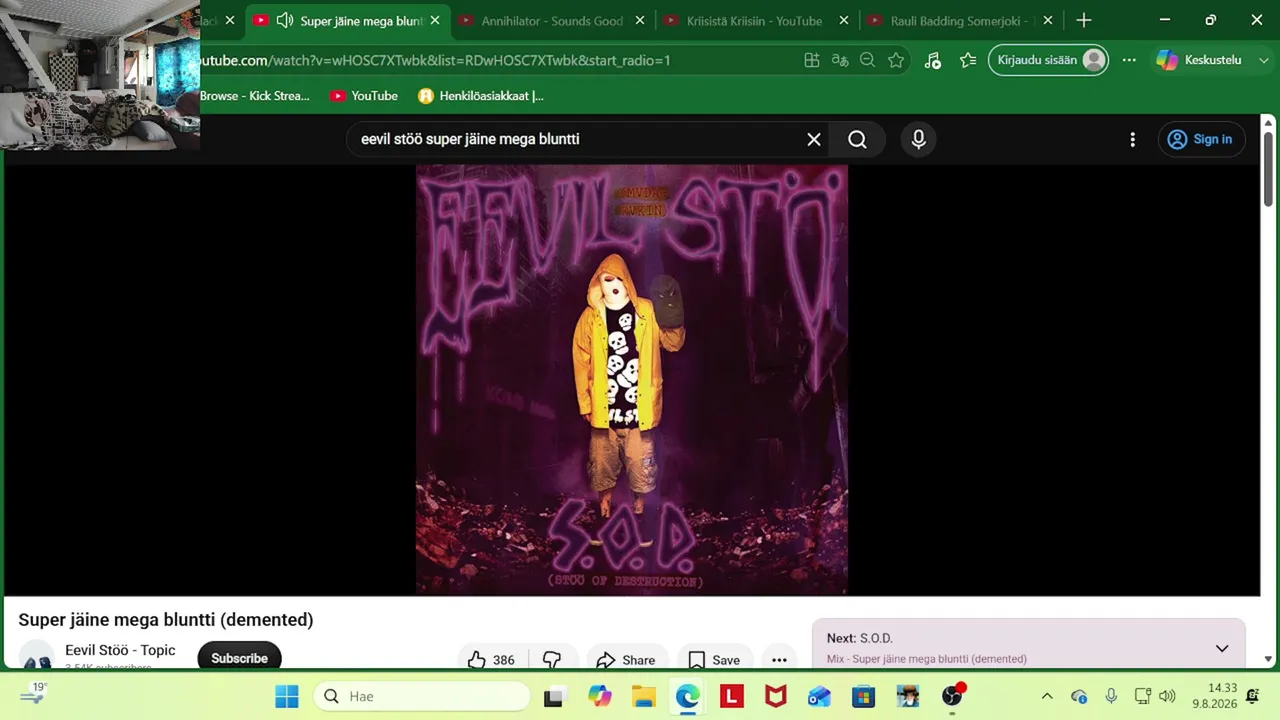The height and width of the screenshot is (720, 1280).
Task: Open the split screen icon in address bar
Action: point(812,60)
